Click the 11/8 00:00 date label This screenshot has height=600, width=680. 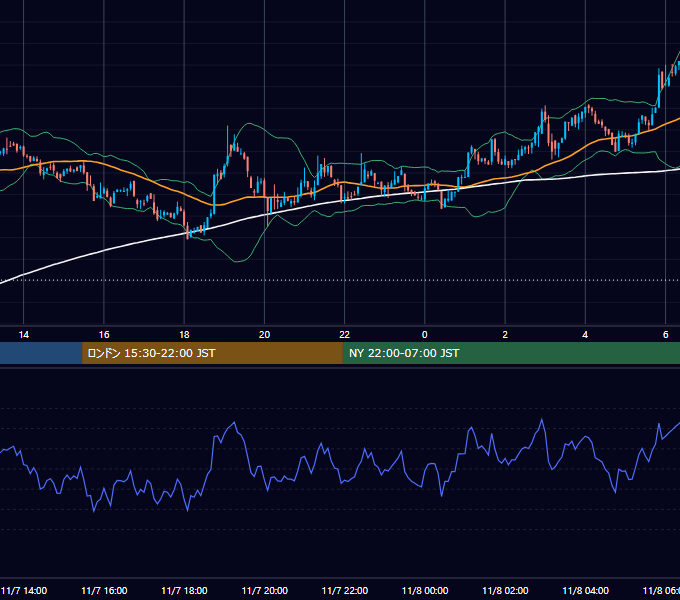(425, 590)
